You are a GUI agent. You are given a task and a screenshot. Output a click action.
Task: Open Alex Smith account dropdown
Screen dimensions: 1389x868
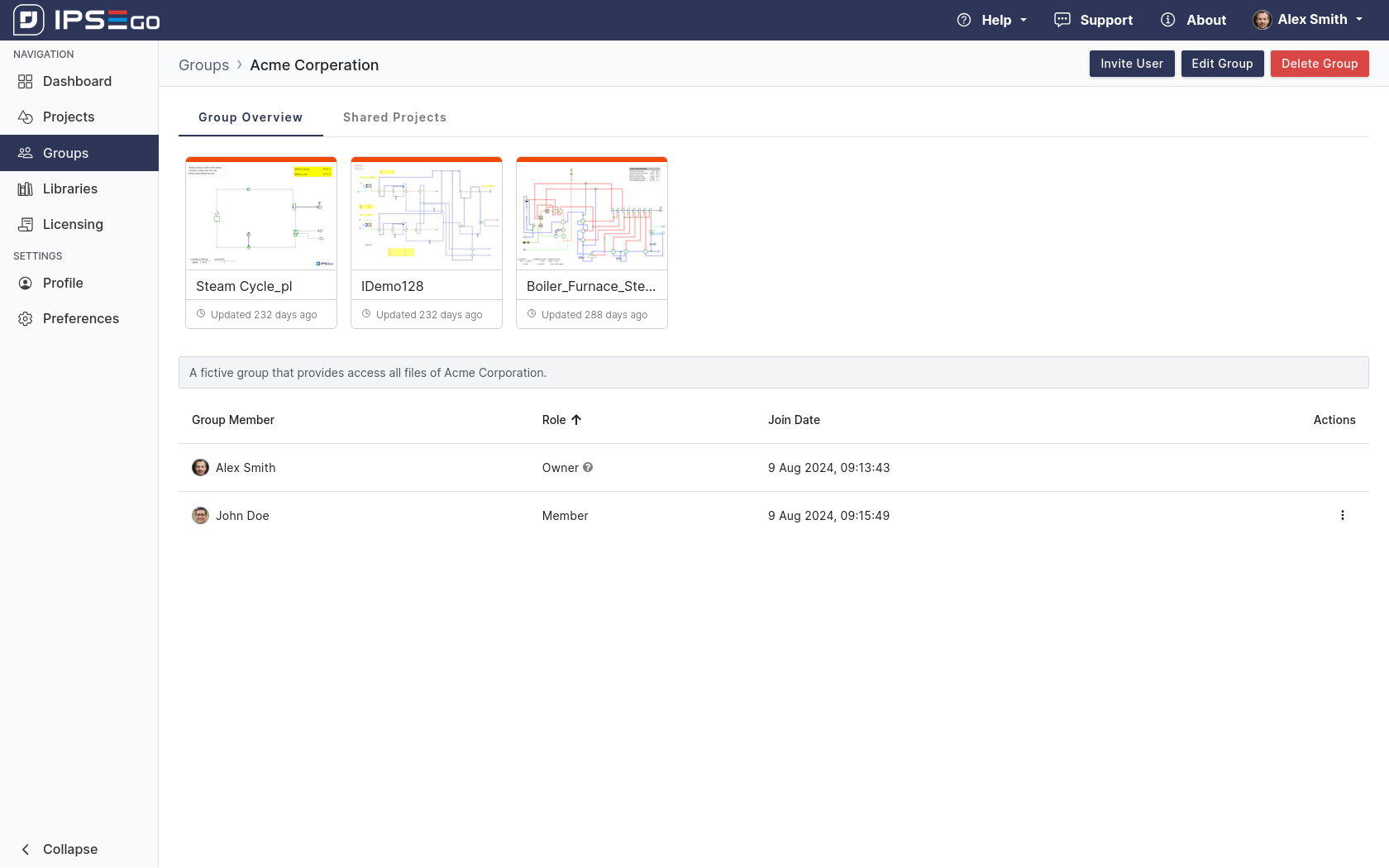[x=1308, y=20]
